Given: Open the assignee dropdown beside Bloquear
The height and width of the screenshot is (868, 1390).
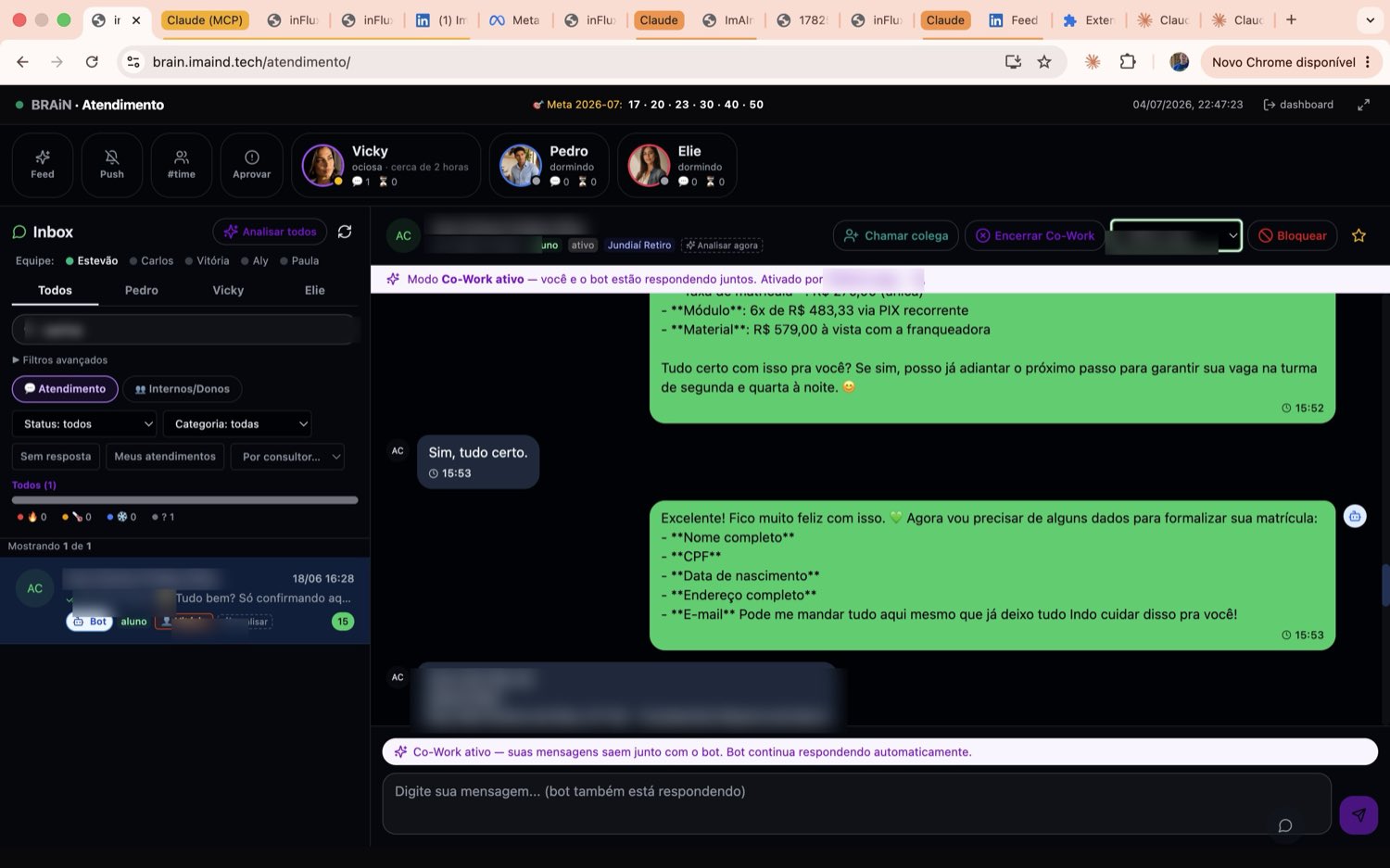Looking at the screenshot, I should click(x=1176, y=235).
